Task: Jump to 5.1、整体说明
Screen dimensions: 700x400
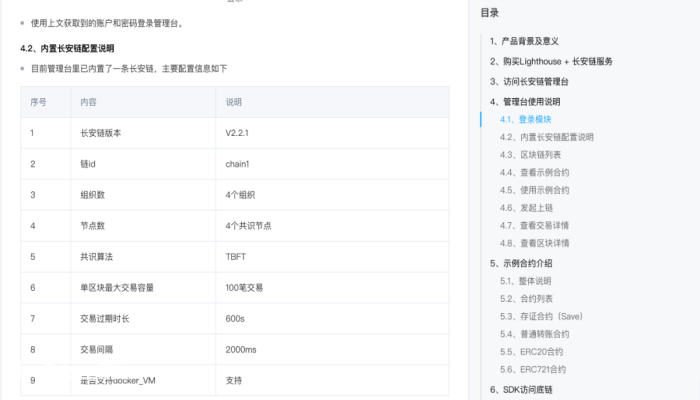Action: pyautogui.click(x=525, y=281)
